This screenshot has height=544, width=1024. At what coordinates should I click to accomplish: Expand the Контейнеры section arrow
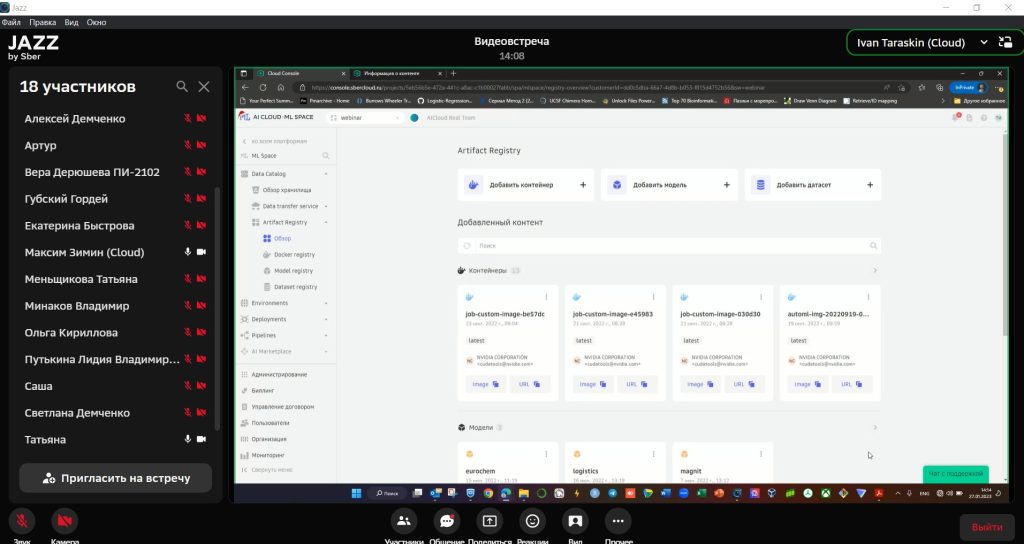click(875, 270)
